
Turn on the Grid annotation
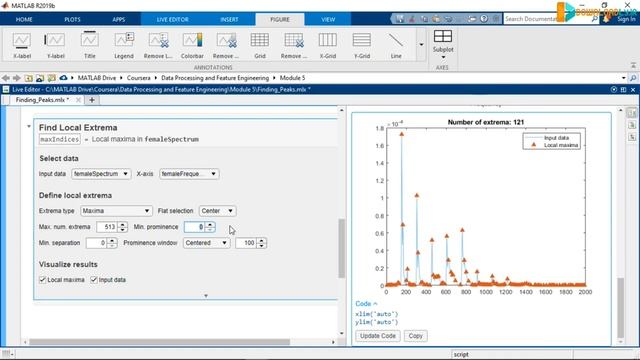click(260, 45)
